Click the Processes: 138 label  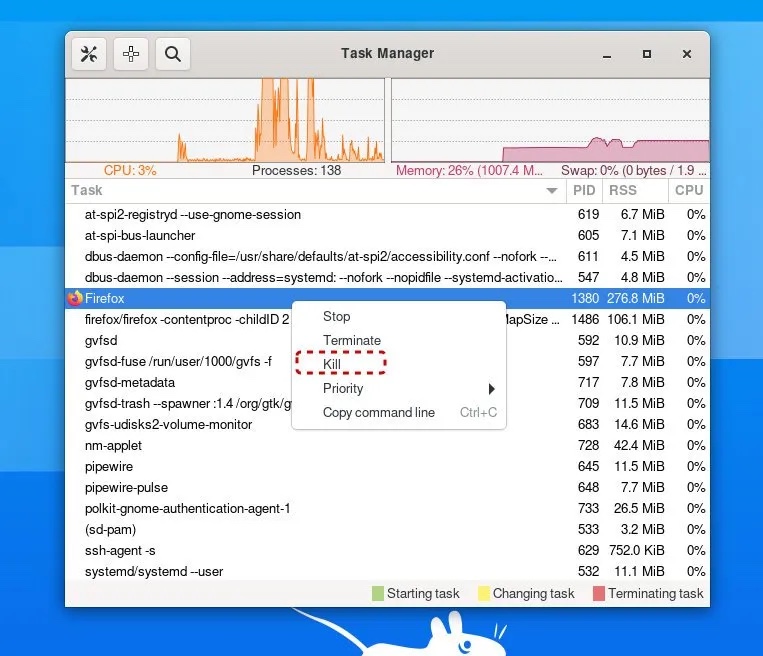[x=296, y=170]
